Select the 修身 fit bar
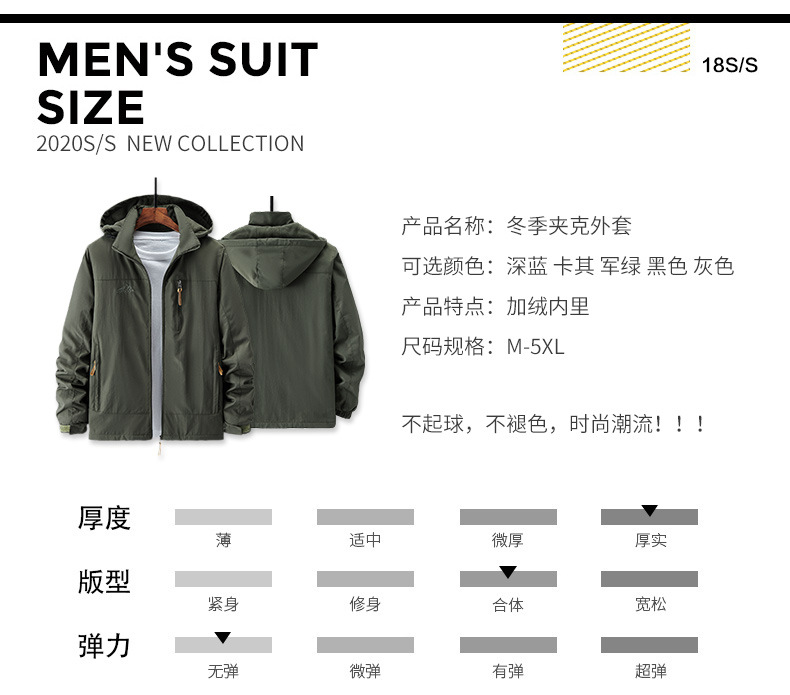The height and width of the screenshot is (695, 790). [x=365, y=579]
